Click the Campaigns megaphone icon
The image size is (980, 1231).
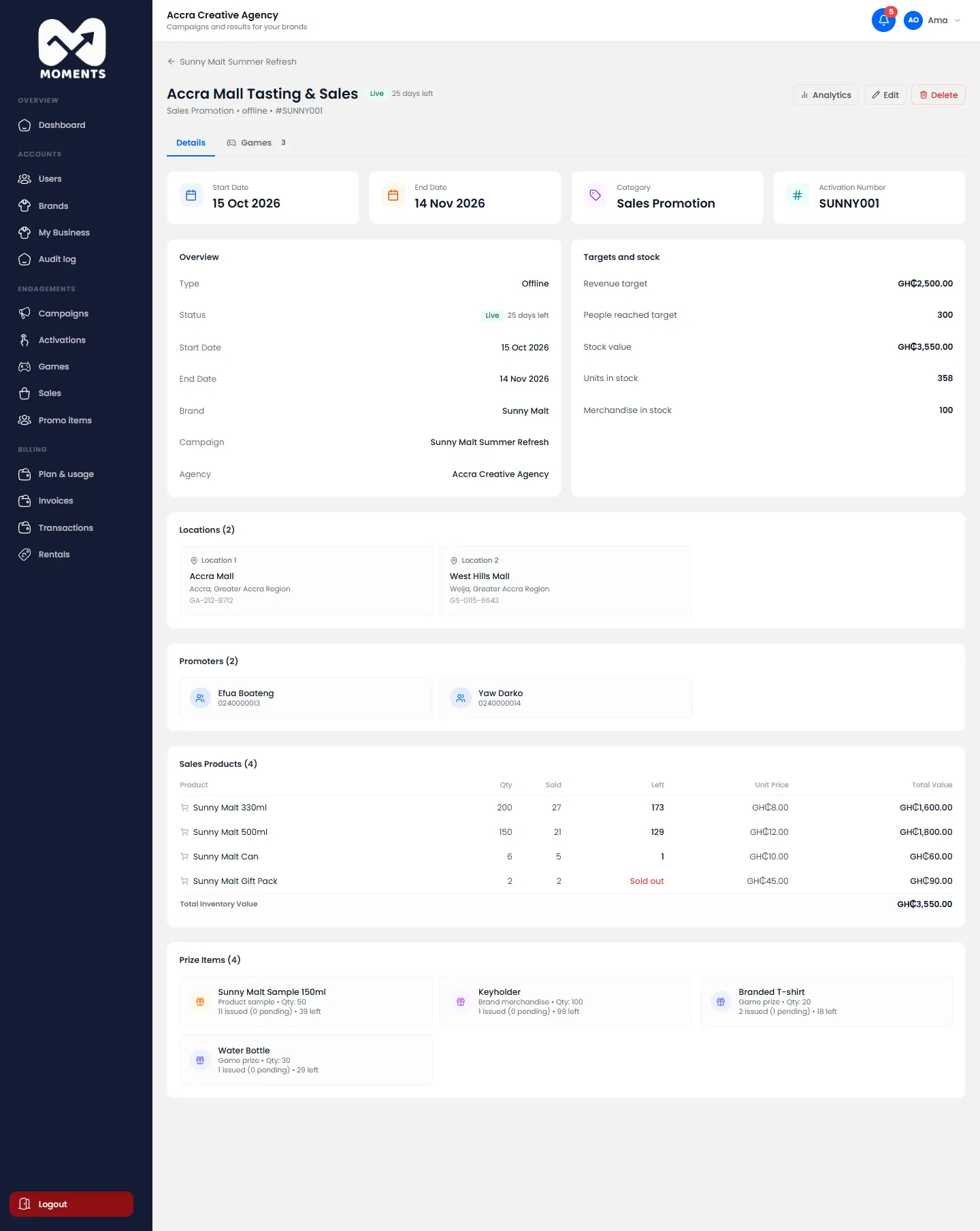click(x=24, y=313)
